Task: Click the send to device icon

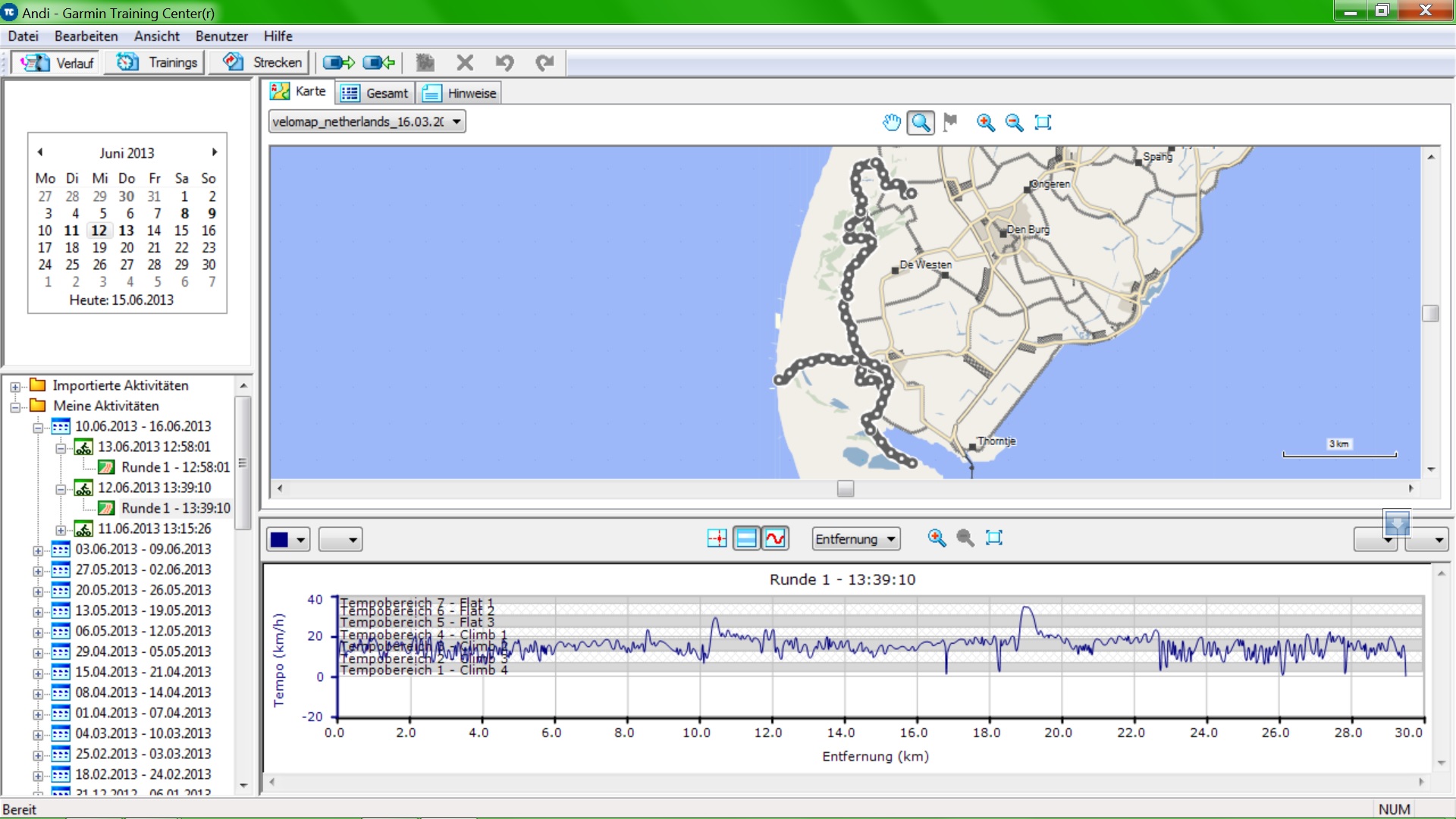Action: point(338,63)
